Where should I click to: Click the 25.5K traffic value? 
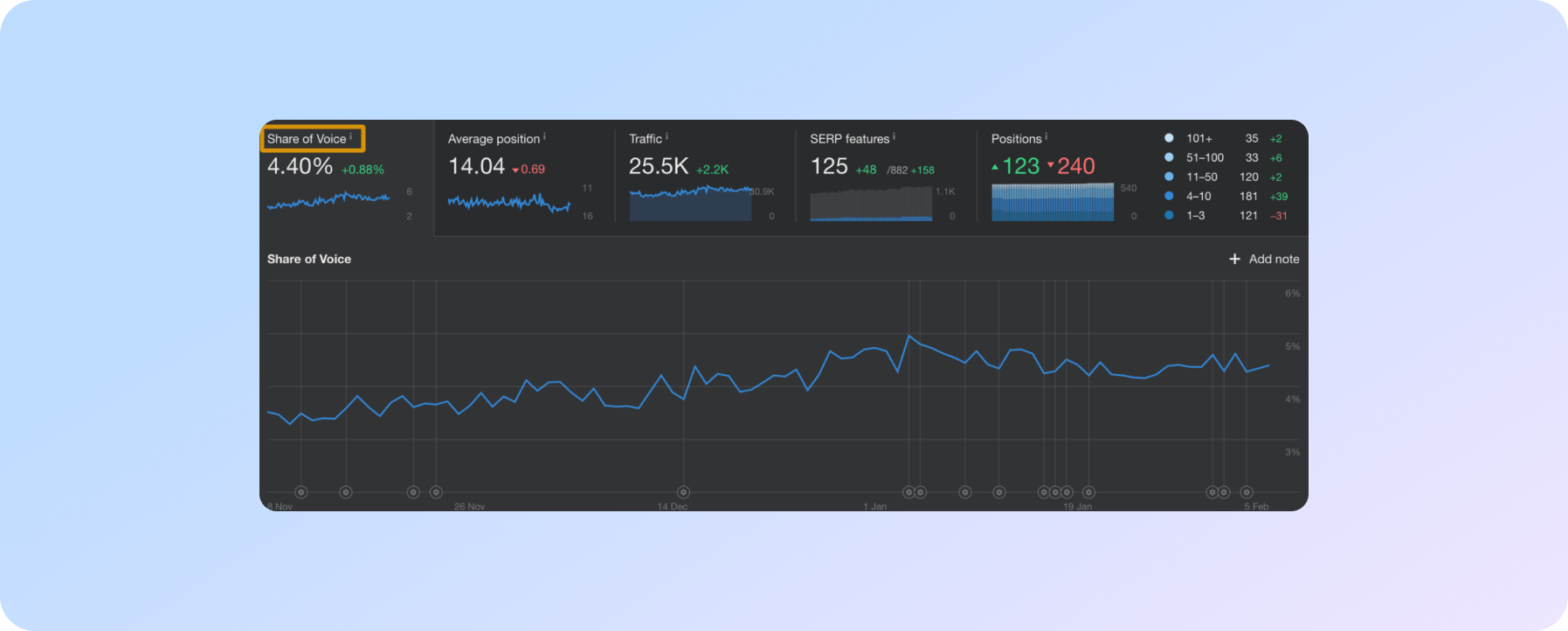click(x=659, y=166)
